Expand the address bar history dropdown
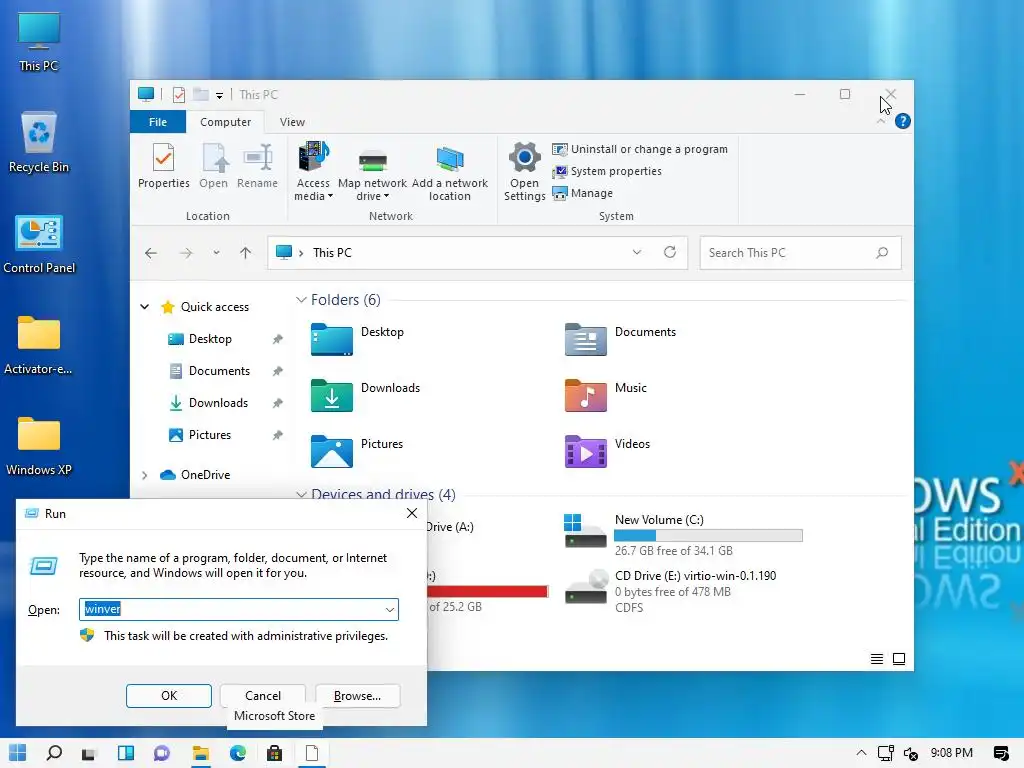 point(637,252)
